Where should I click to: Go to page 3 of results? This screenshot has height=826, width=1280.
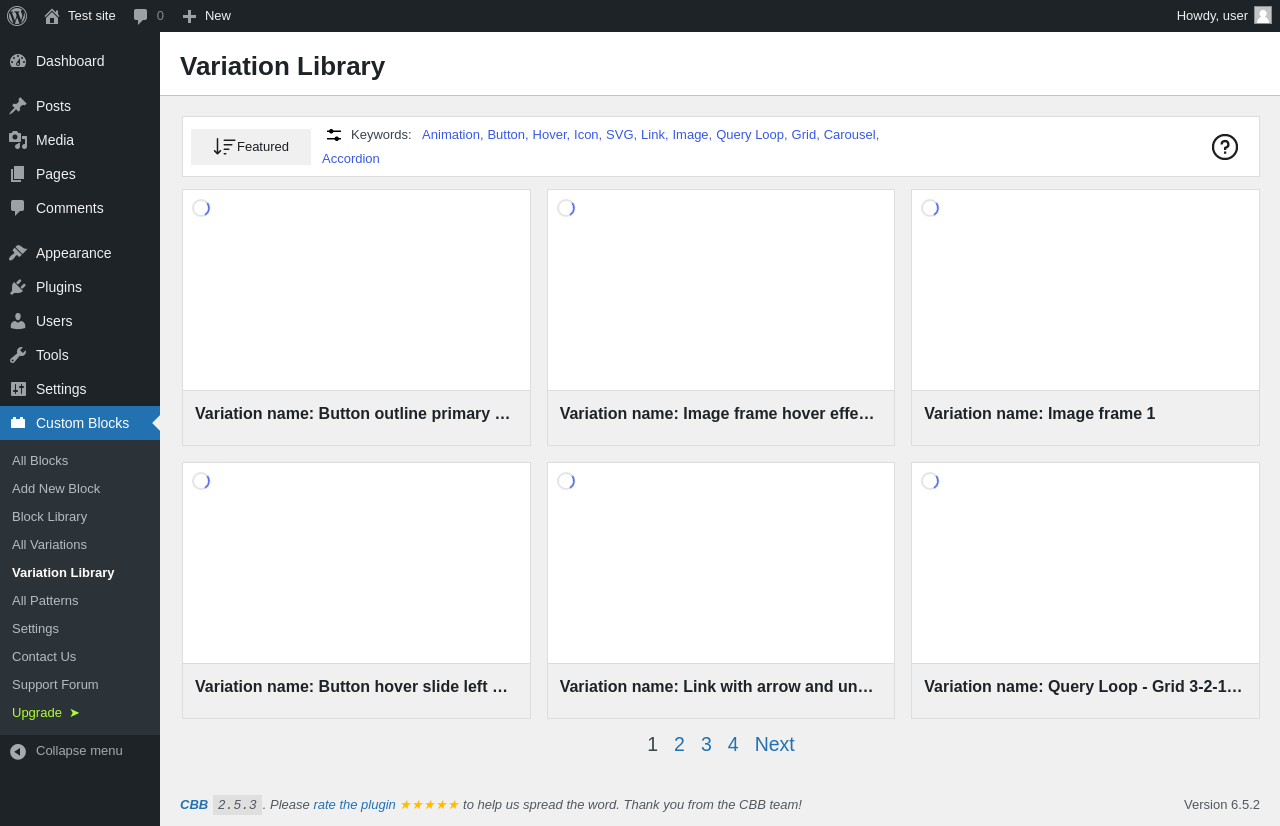(706, 745)
